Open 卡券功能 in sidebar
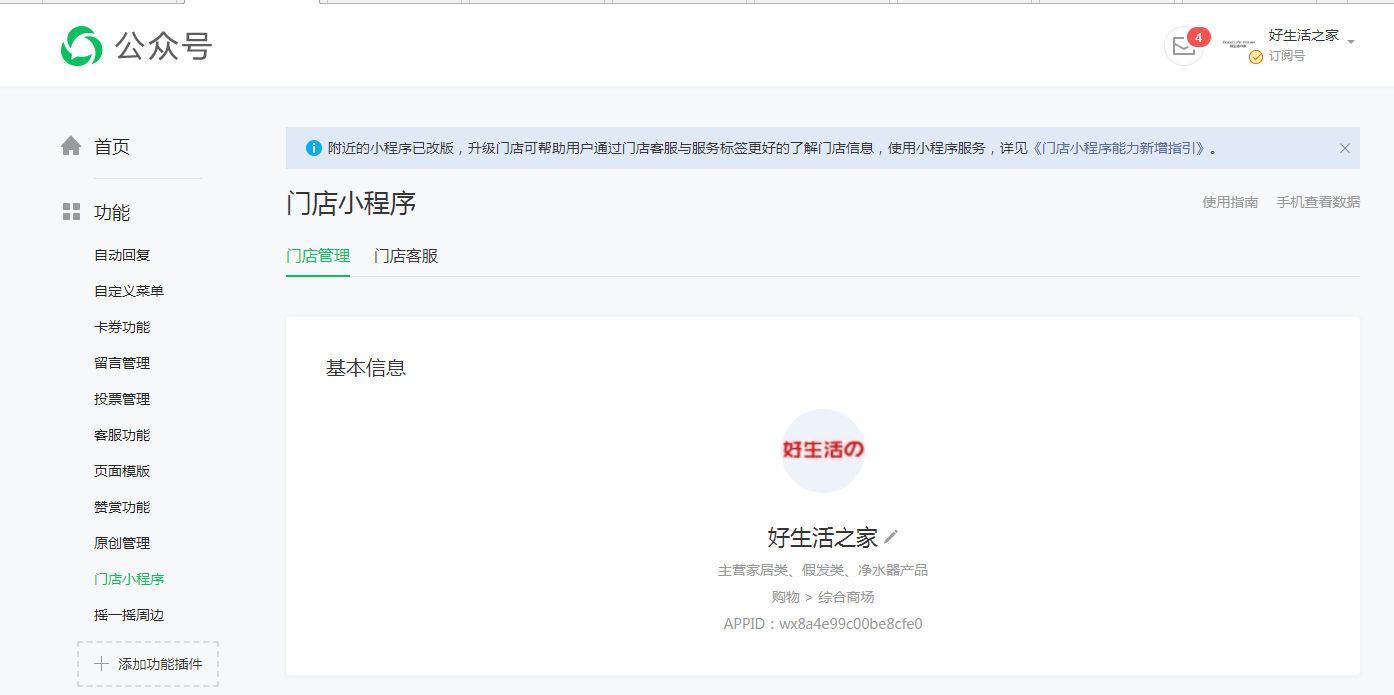Image resolution: width=1394 pixels, height=695 pixels. (122, 327)
